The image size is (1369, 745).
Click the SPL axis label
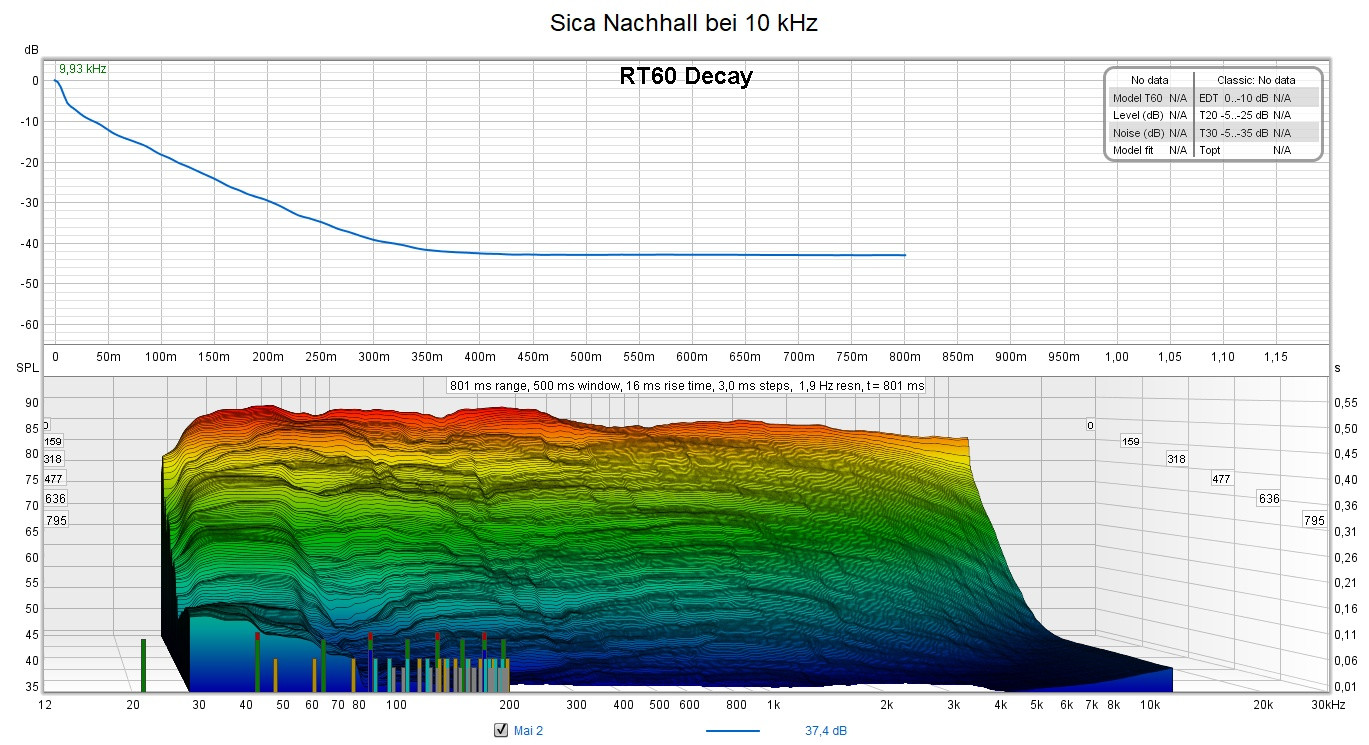[x=26, y=368]
